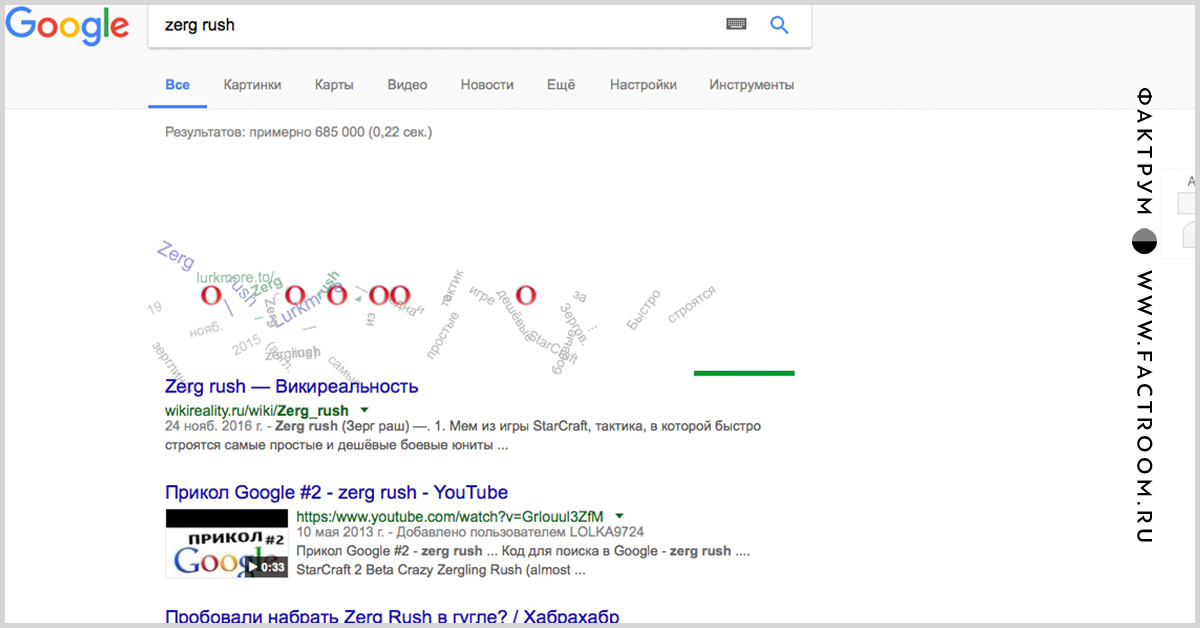This screenshot has height=628, width=1200.
Task: Open the Ещё dropdown menu
Action: [561, 85]
